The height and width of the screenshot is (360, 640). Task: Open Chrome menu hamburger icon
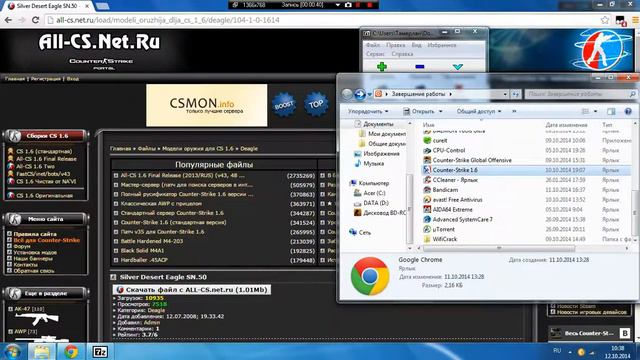pos(636,20)
